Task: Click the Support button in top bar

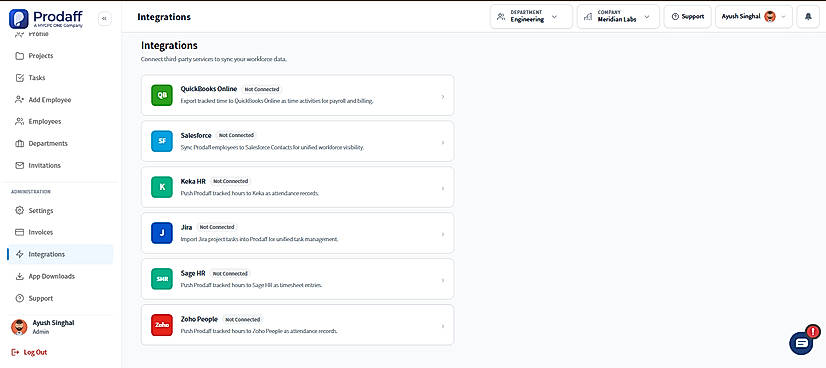Action: (x=688, y=17)
